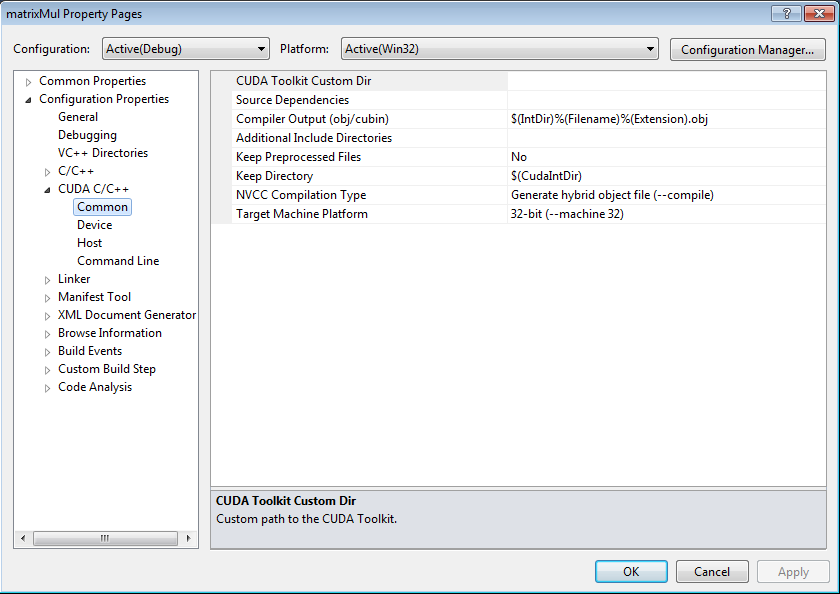
Task: Select the Debugging properties page
Action: pos(87,135)
